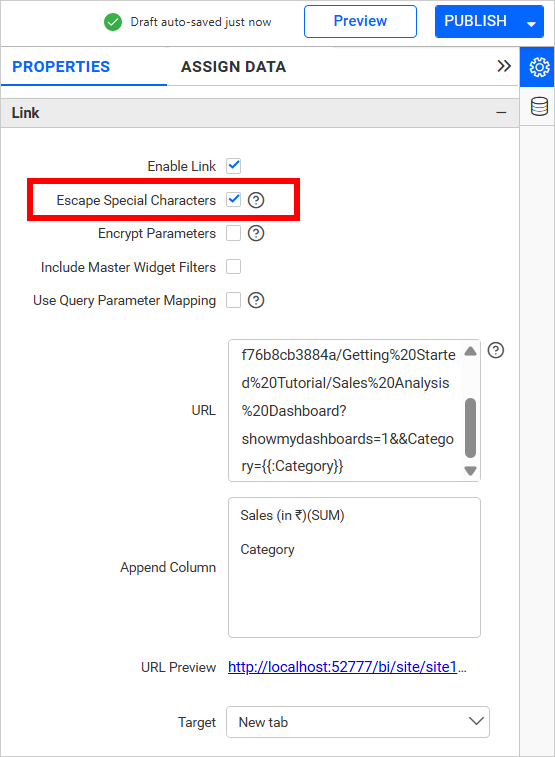Collapse the properties pane with double chevron

tap(504, 66)
